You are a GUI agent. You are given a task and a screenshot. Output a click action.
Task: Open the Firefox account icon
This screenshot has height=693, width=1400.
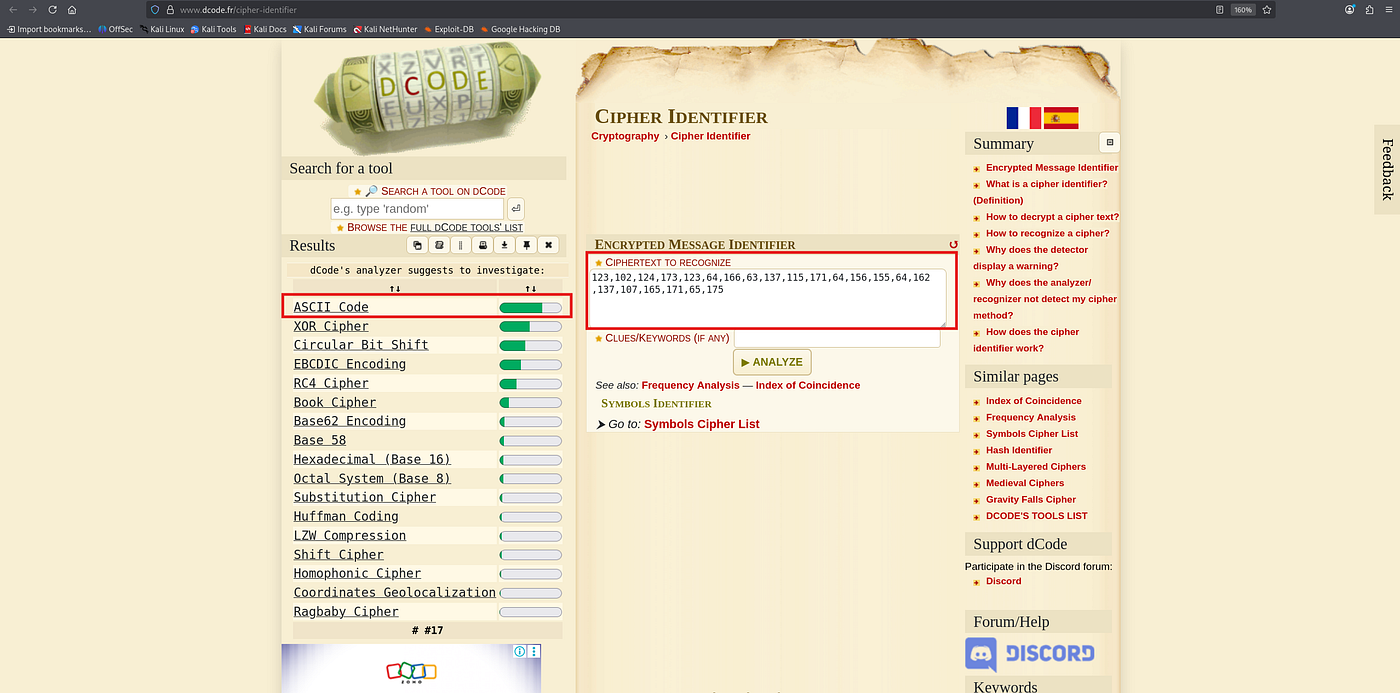[1350, 9]
